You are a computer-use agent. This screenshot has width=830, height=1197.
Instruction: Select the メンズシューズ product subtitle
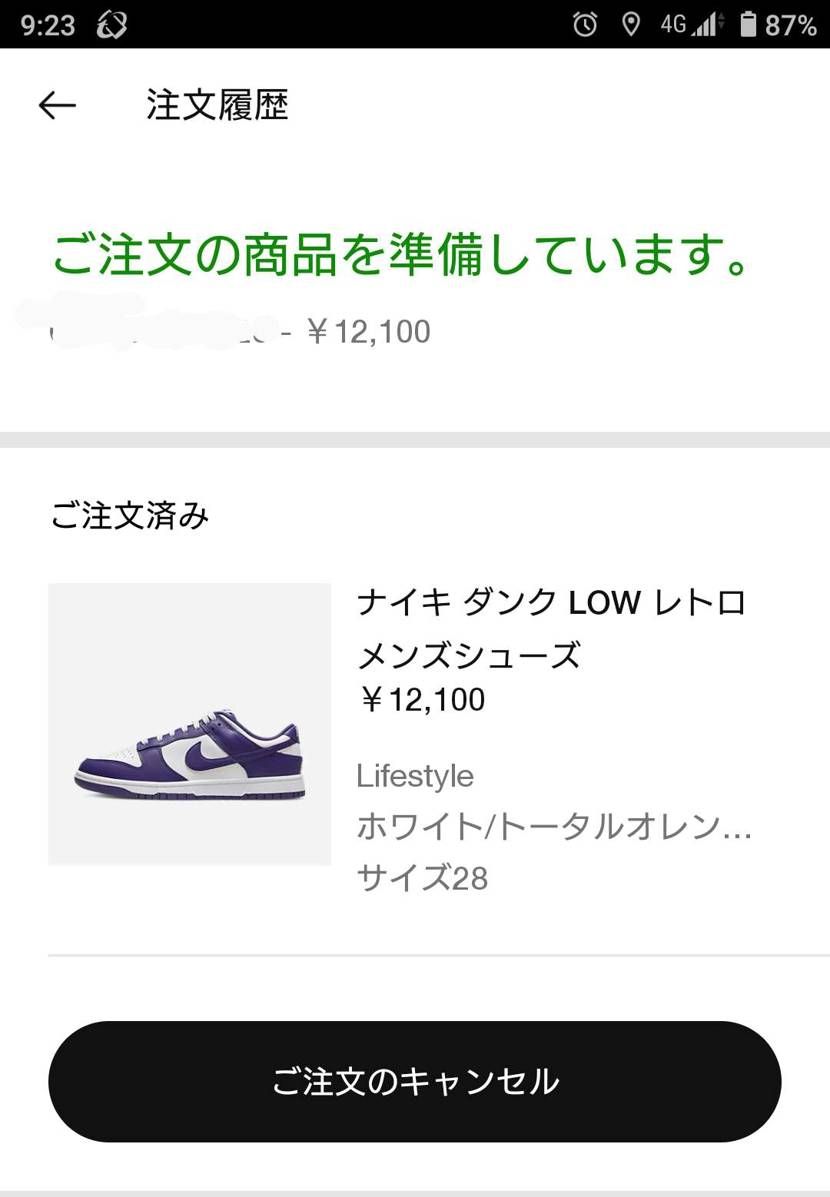click(470, 656)
